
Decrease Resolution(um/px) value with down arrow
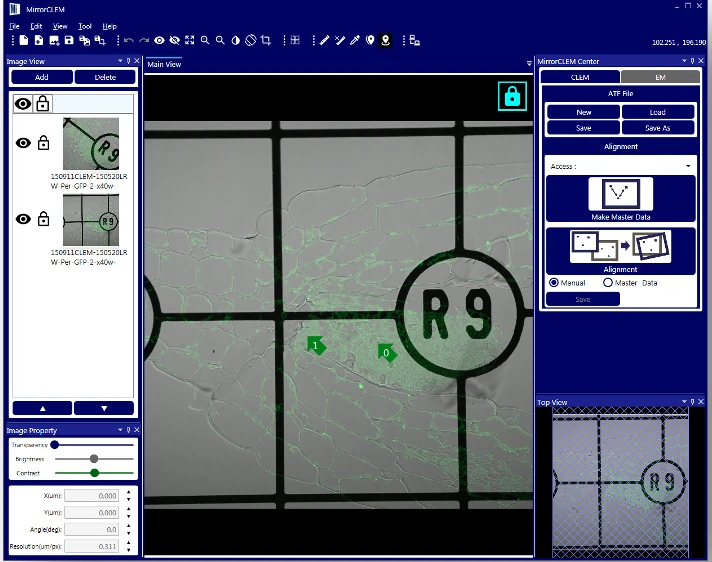[x=129, y=550]
